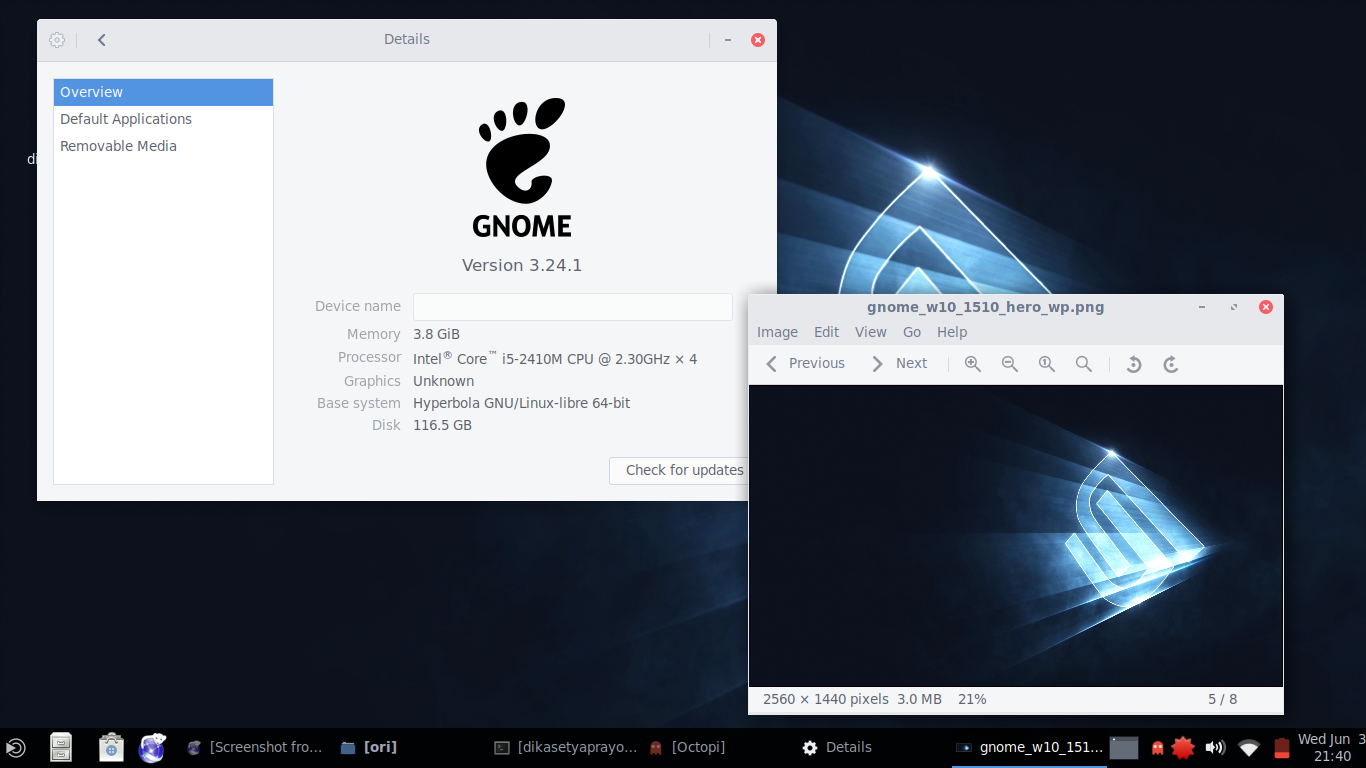Image resolution: width=1366 pixels, height=768 pixels.
Task: Go to Previous image in viewer
Action: [805, 364]
